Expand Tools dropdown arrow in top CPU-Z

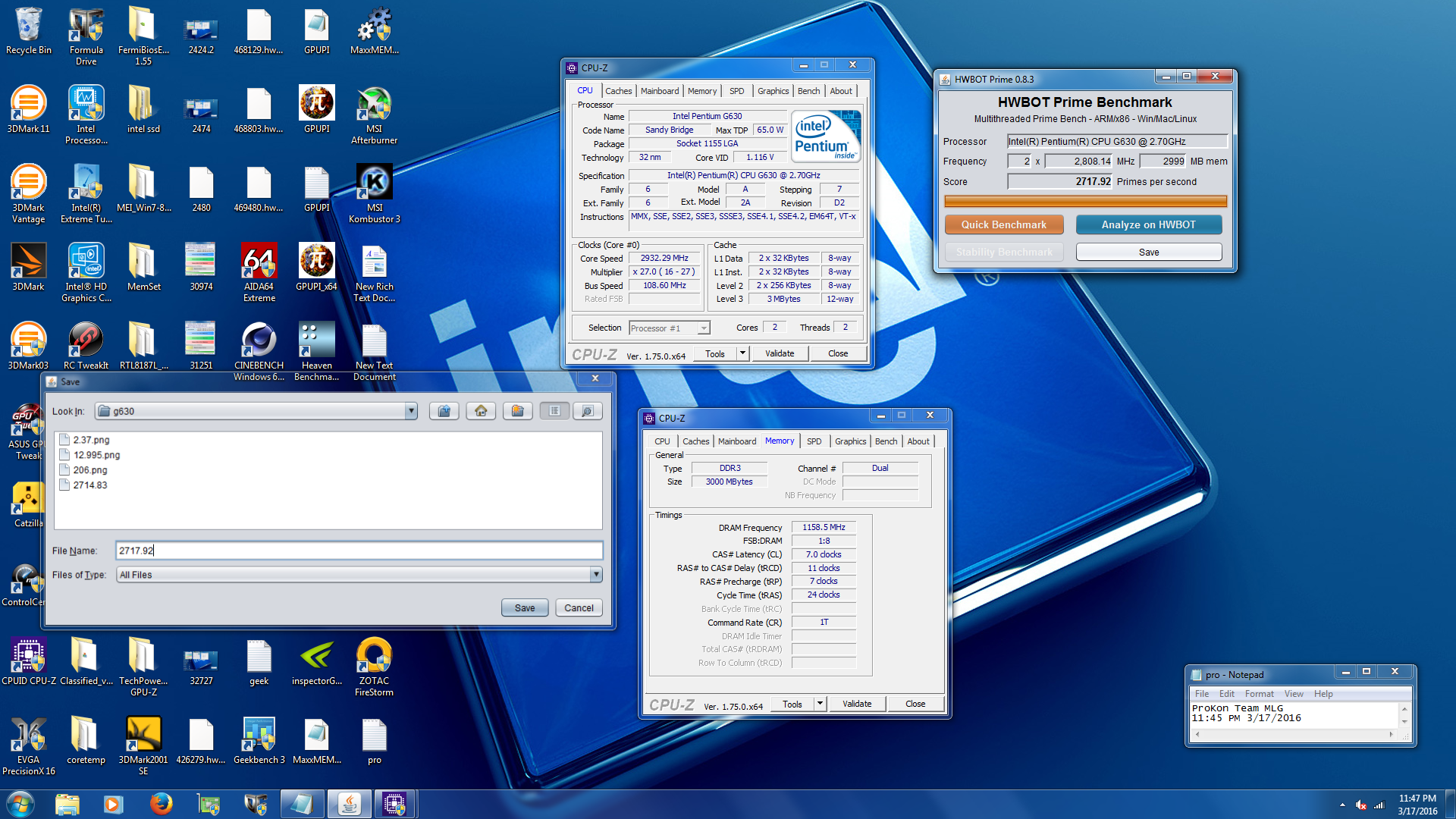click(x=742, y=353)
